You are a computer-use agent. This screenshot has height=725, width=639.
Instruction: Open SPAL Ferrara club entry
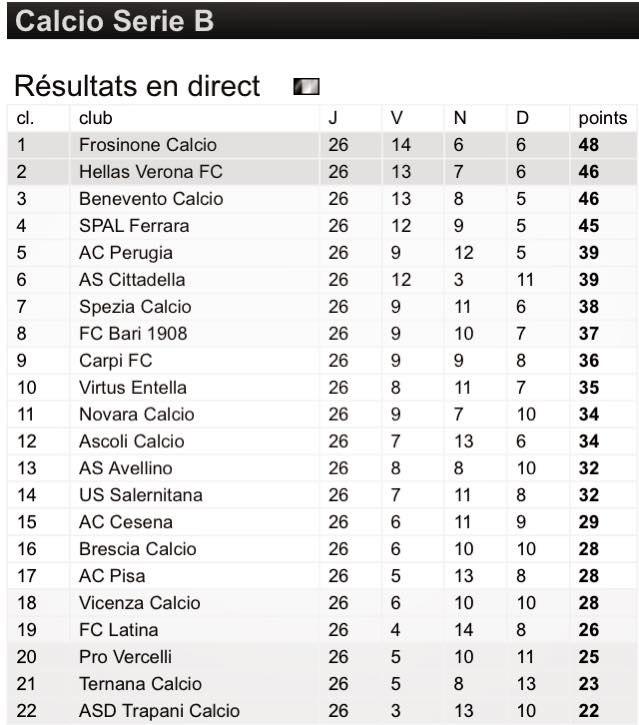tap(134, 226)
